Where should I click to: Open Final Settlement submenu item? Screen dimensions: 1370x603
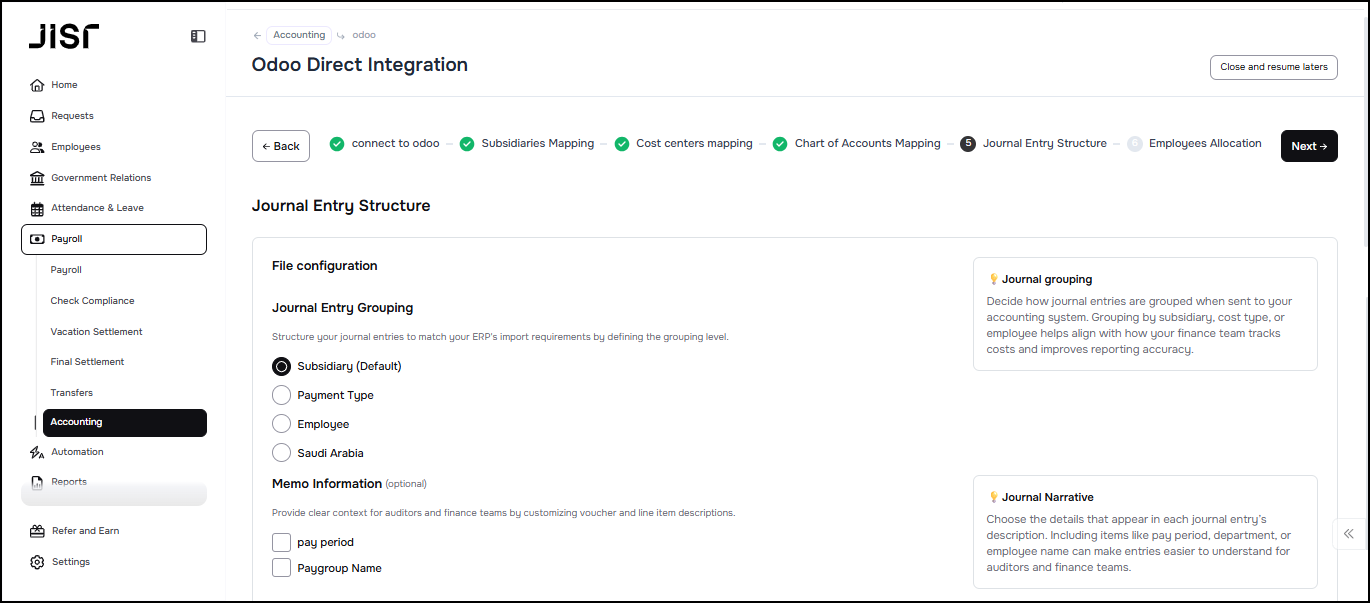pyautogui.click(x=87, y=362)
